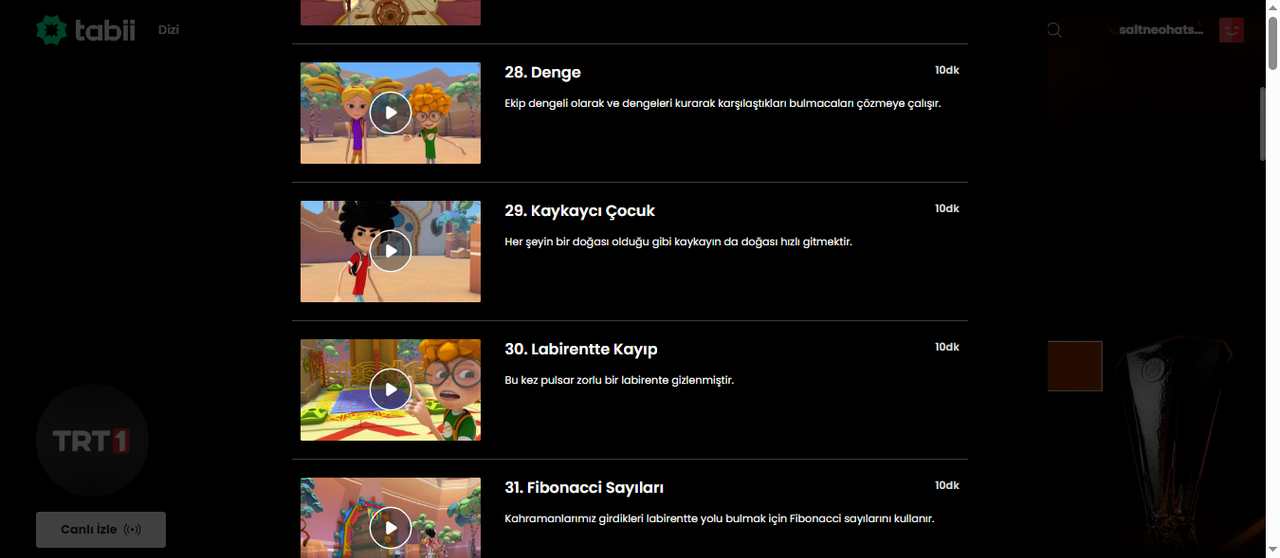This screenshot has height=558, width=1280.
Task: Open the red profile avatar icon
Action: (1231, 30)
